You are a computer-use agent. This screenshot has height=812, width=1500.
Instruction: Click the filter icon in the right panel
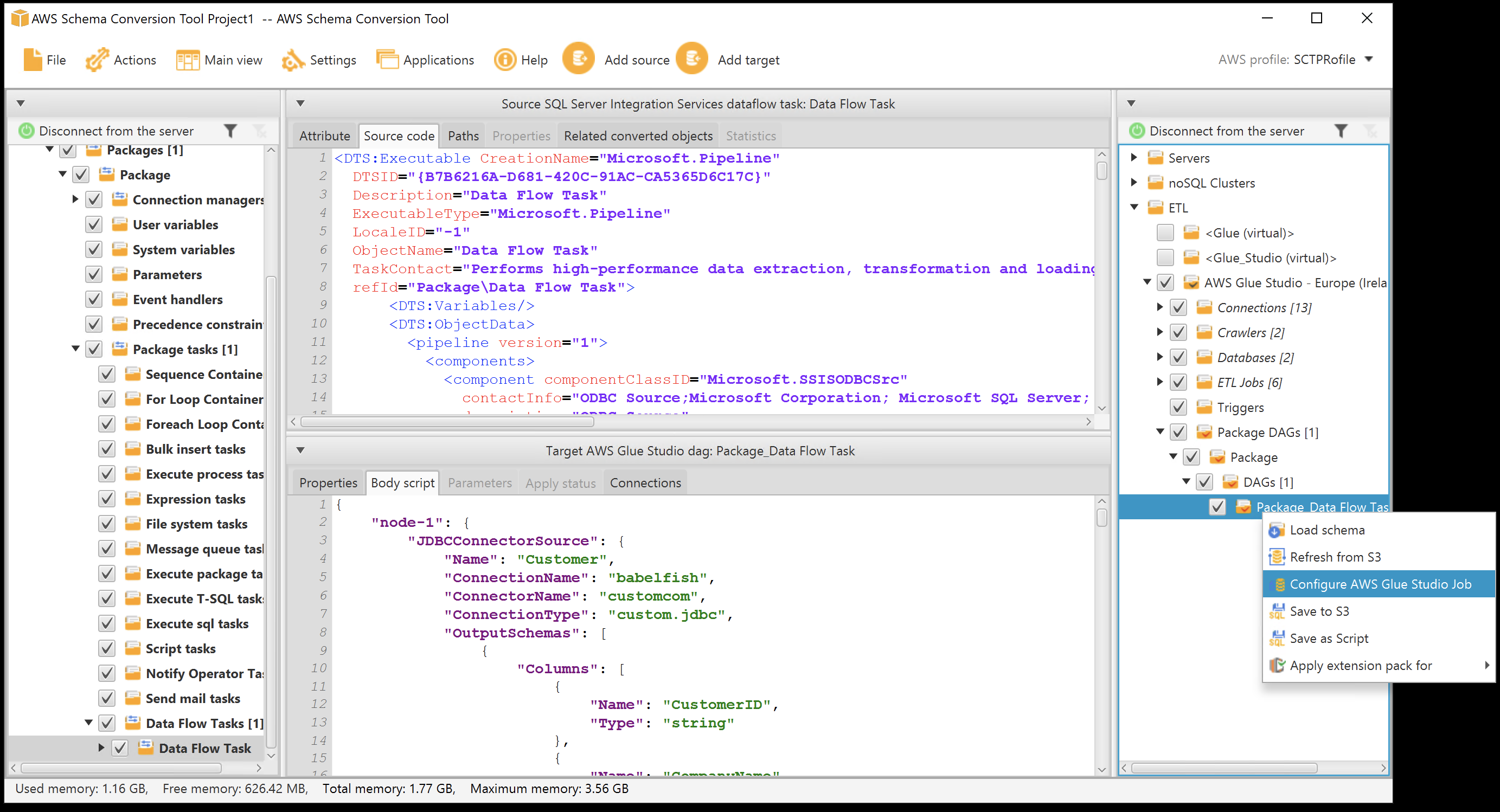point(1342,131)
